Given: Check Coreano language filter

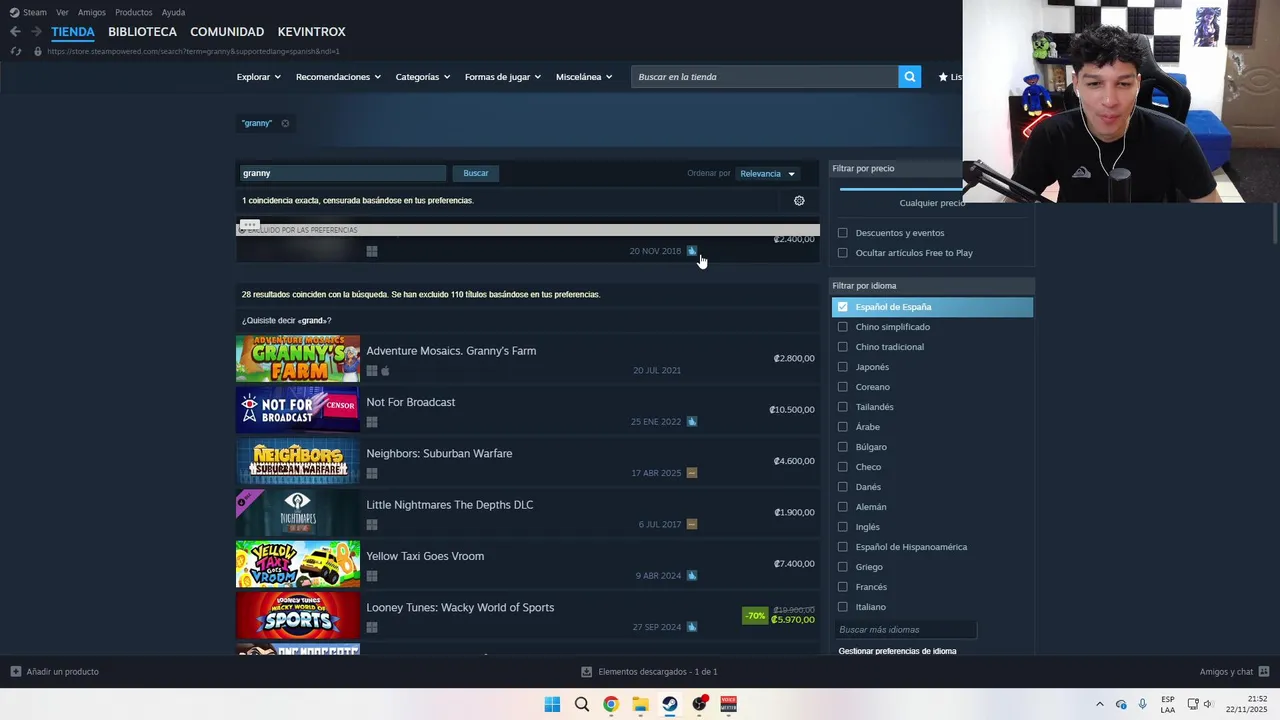Looking at the screenshot, I should (842, 387).
